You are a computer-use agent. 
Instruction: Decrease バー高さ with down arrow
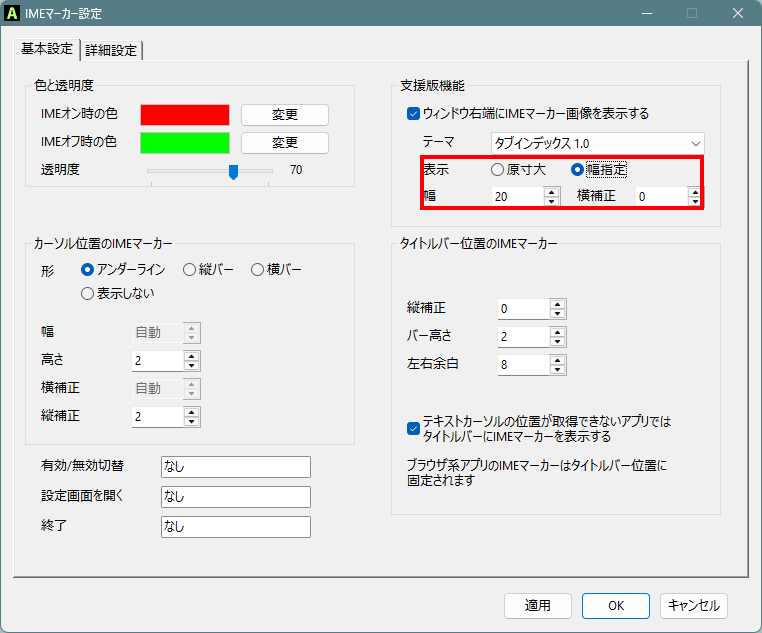click(x=557, y=342)
